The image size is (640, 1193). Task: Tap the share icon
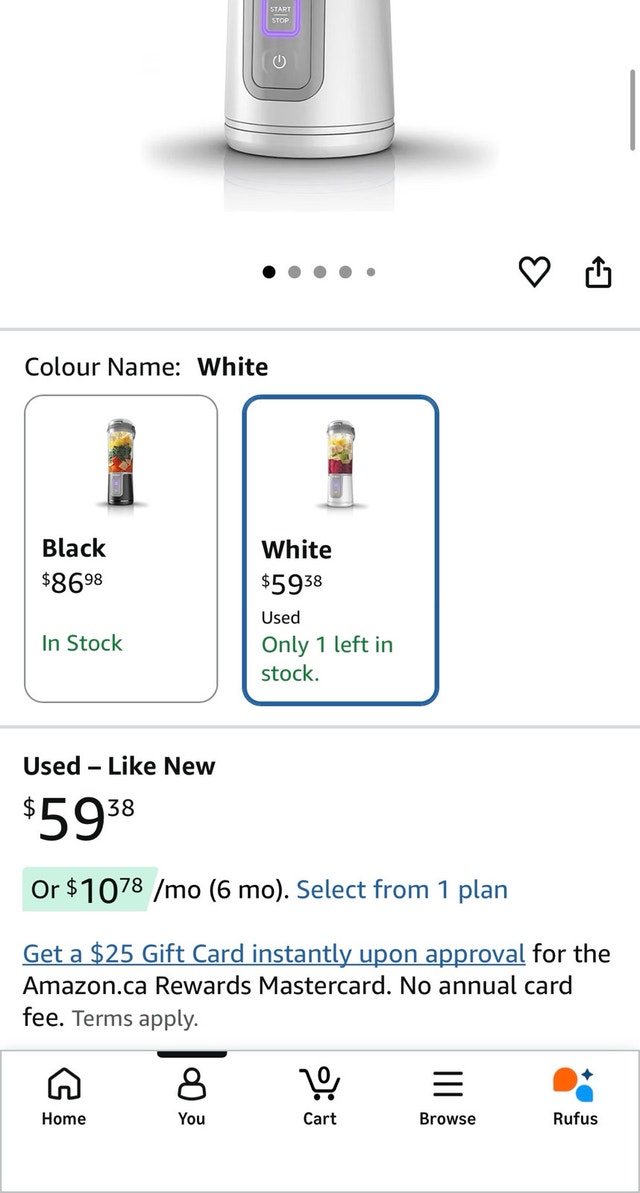[598, 272]
